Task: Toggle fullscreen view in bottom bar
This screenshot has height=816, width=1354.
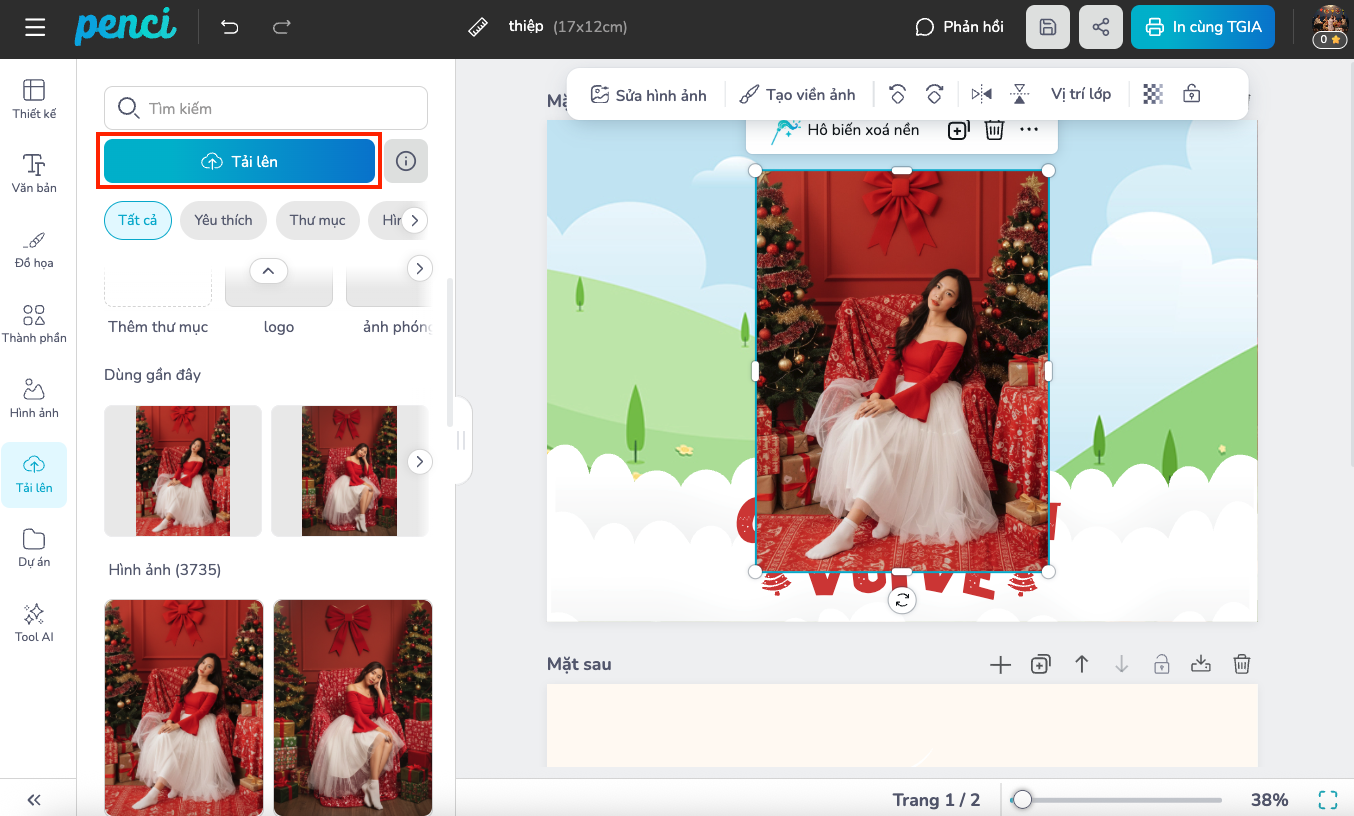Action: click(1327, 799)
